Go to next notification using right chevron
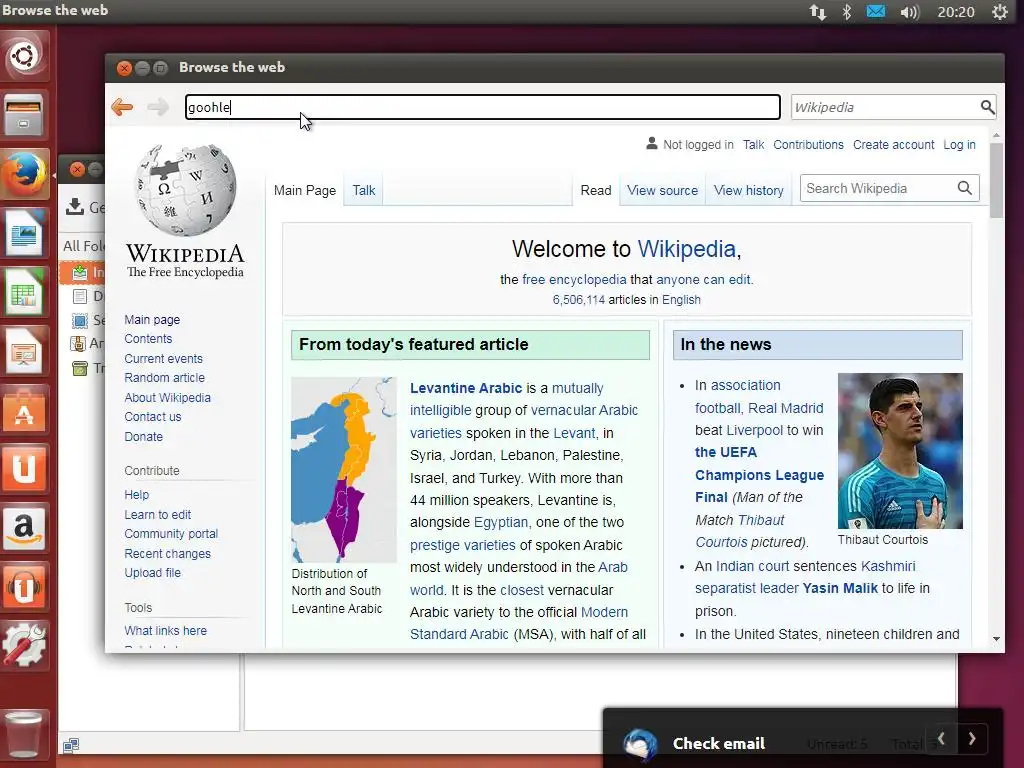 [972, 739]
